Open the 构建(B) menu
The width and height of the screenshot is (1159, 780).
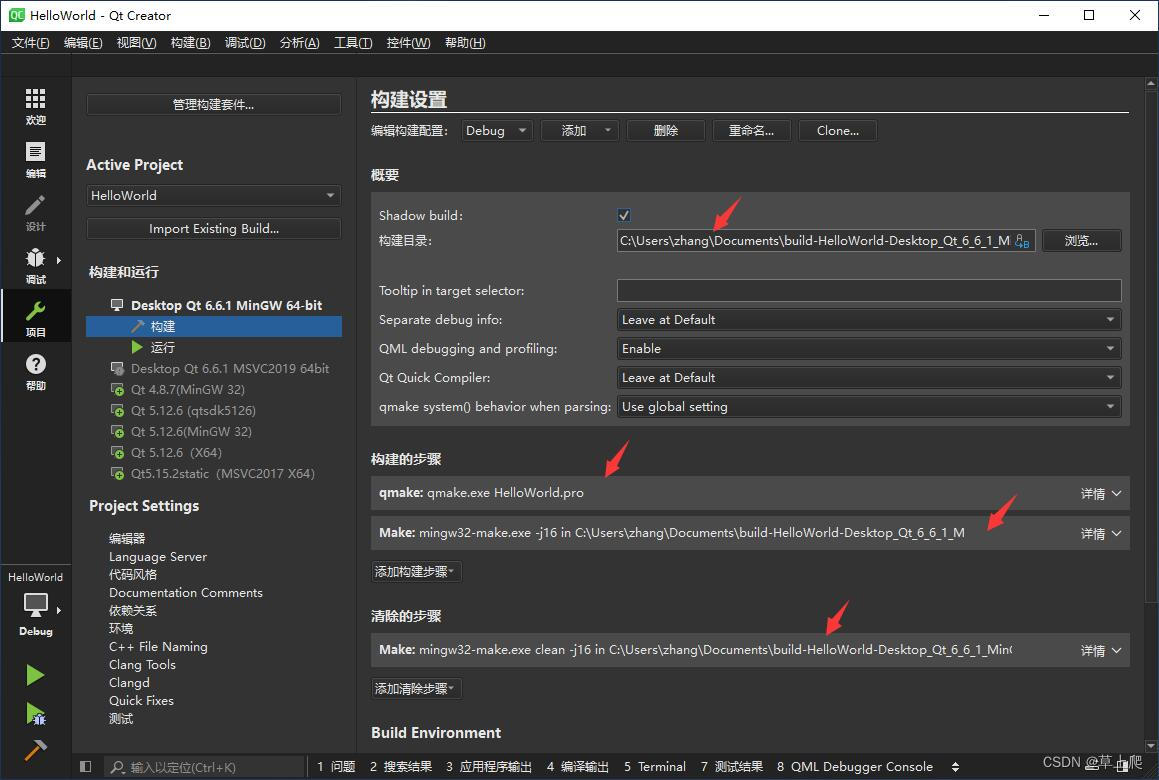190,43
